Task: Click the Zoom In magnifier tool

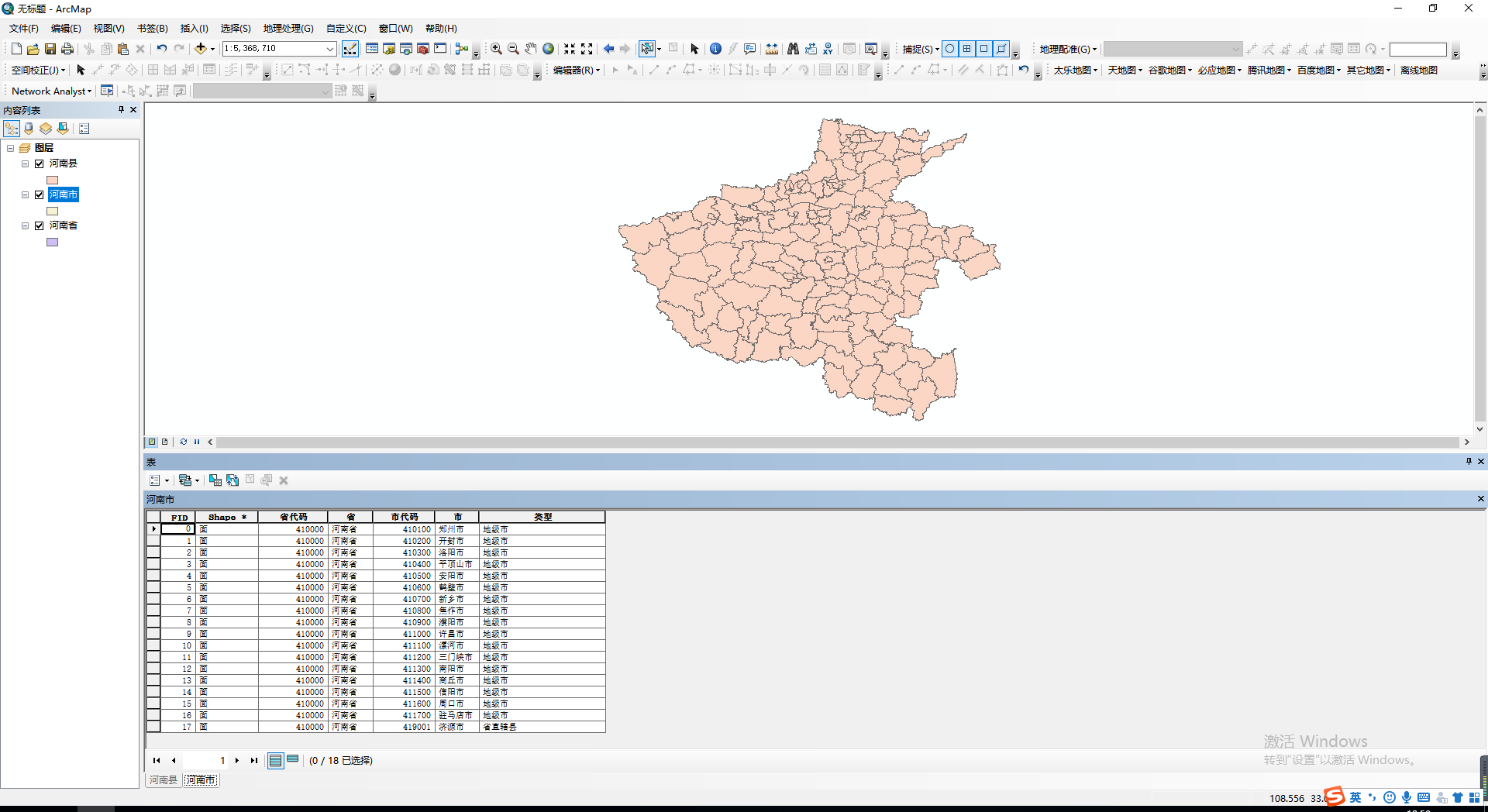Action: (x=496, y=49)
